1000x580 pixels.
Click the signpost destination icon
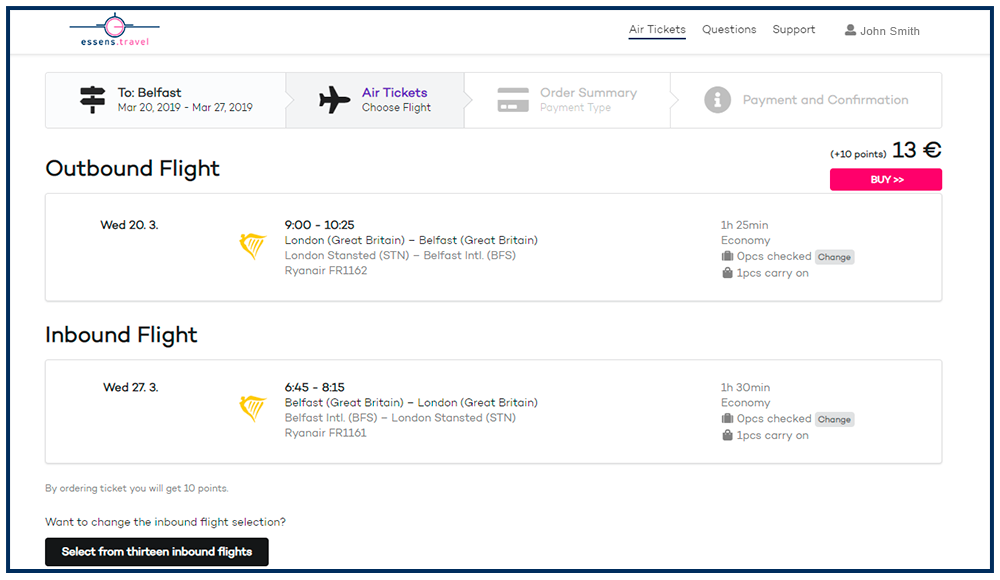tap(92, 100)
